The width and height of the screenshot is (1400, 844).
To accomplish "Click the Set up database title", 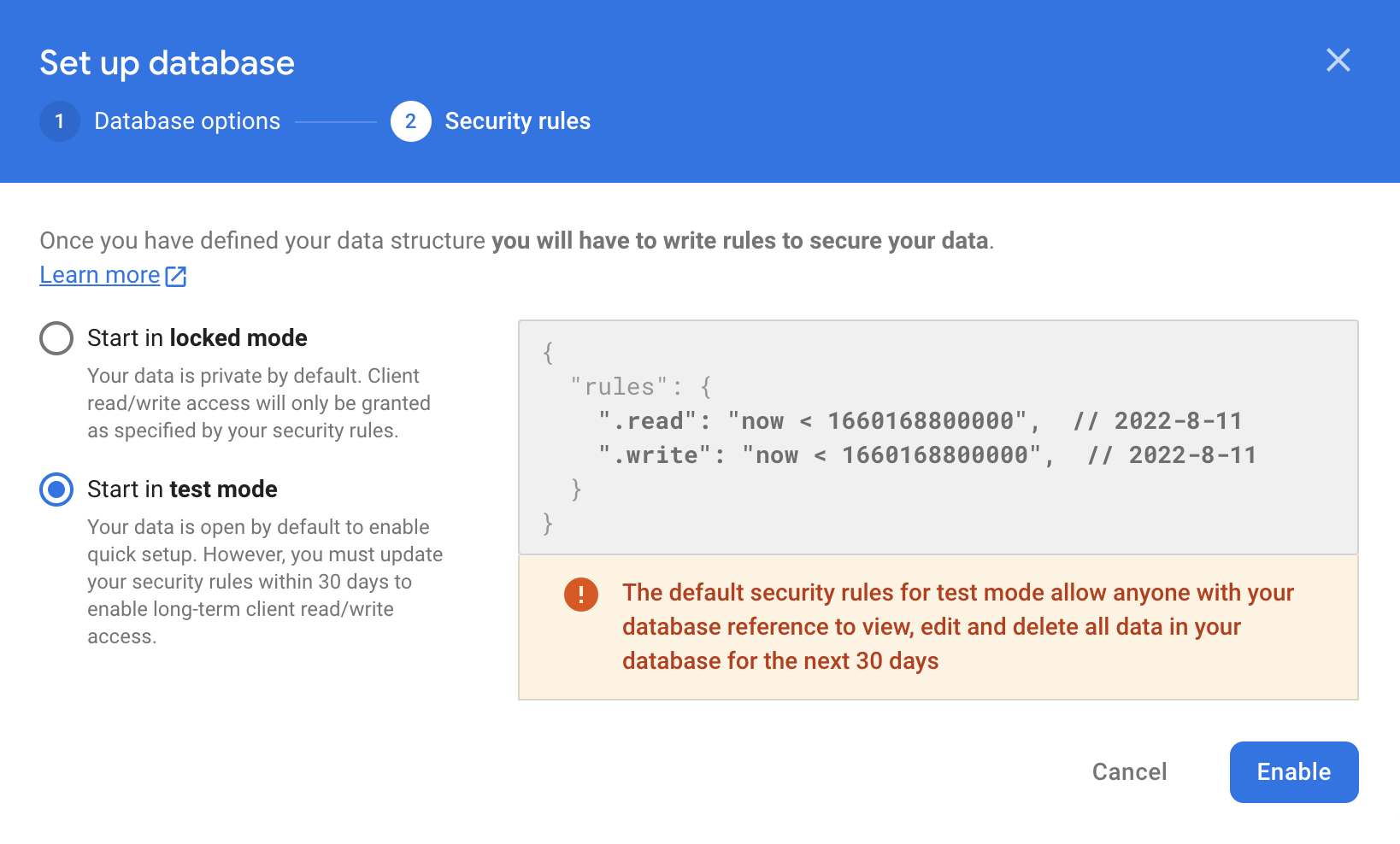I will pyautogui.click(x=167, y=62).
